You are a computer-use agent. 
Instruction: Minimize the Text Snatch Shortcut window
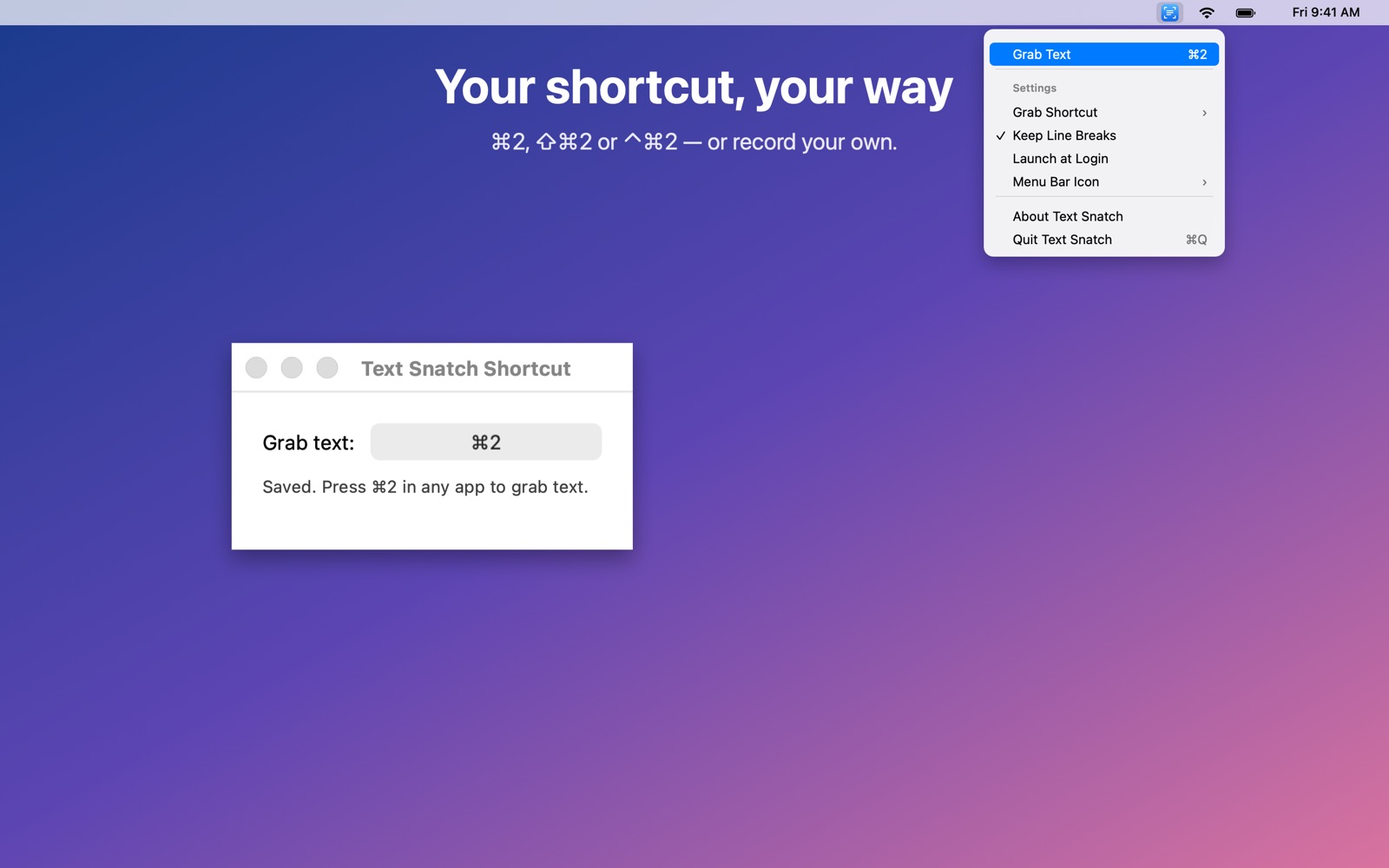(292, 368)
